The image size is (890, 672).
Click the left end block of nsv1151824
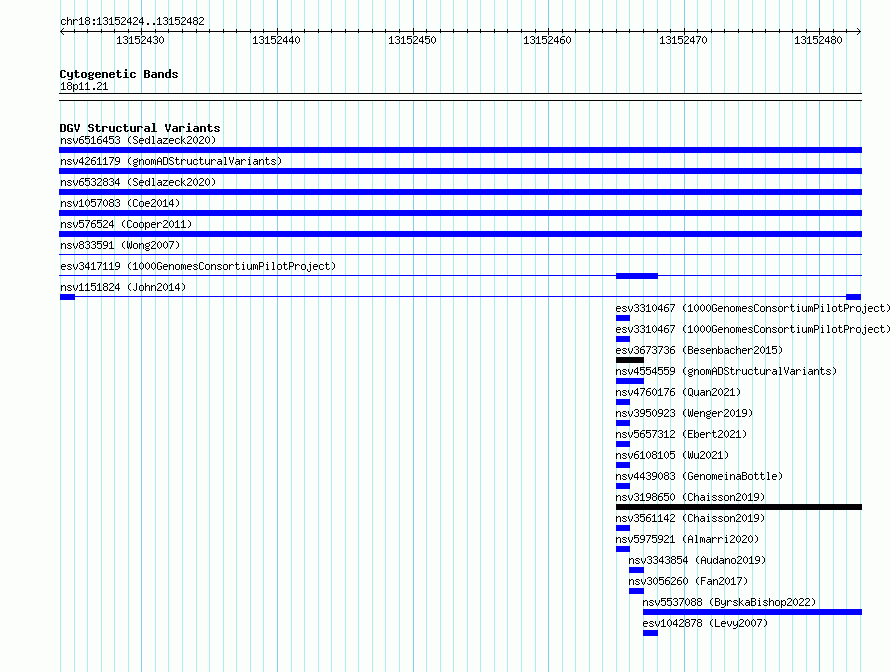tap(68, 297)
